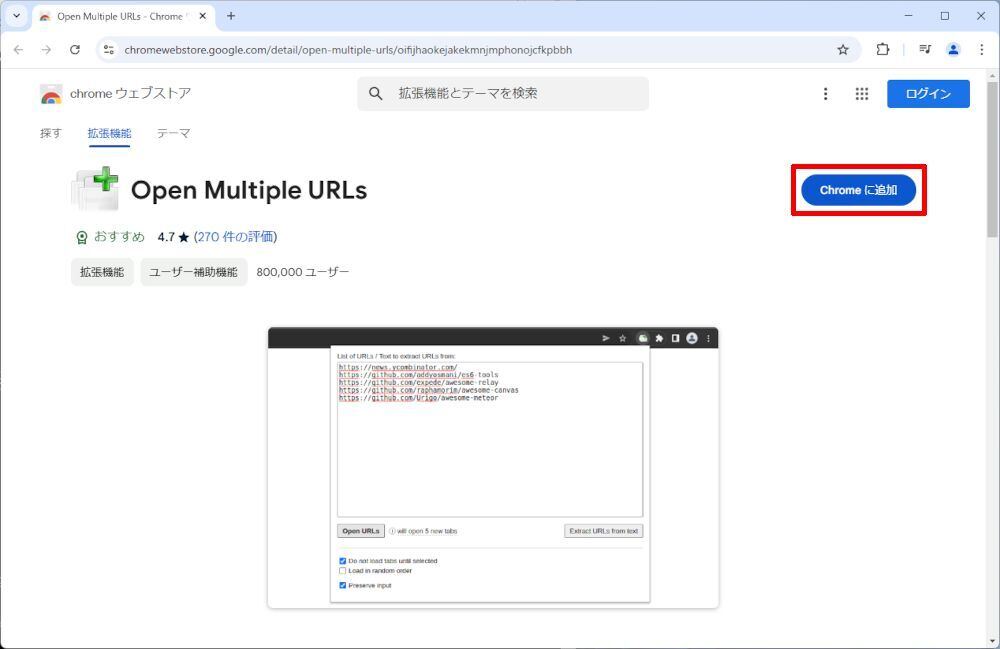Focus the 拡張機能とテーマを検索 search field
Image resolution: width=1000 pixels, height=649 pixels.
pyautogui.click(x=503, y=94)
